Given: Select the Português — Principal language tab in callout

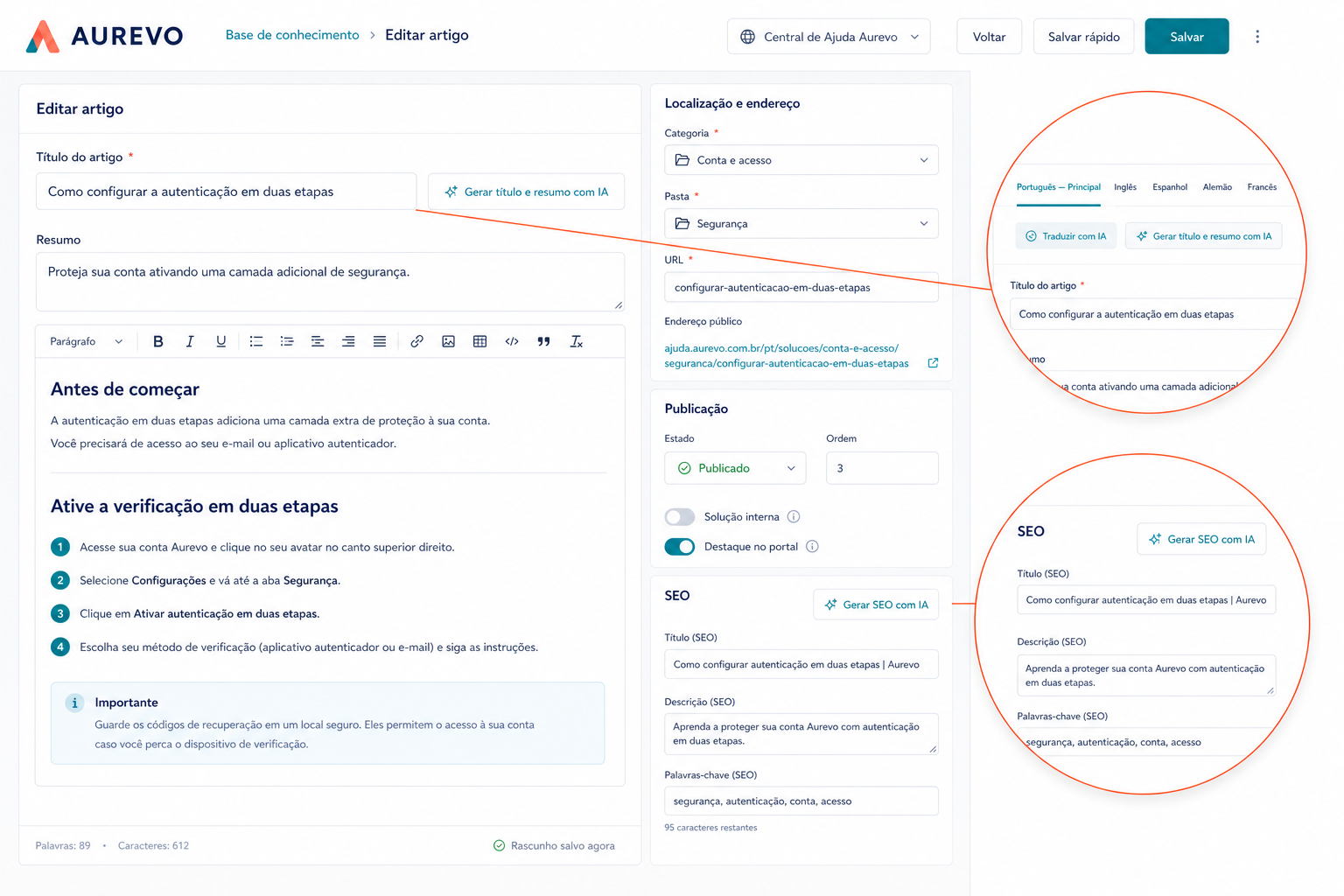Looking at the screenshot, I should click(1058, 187).
